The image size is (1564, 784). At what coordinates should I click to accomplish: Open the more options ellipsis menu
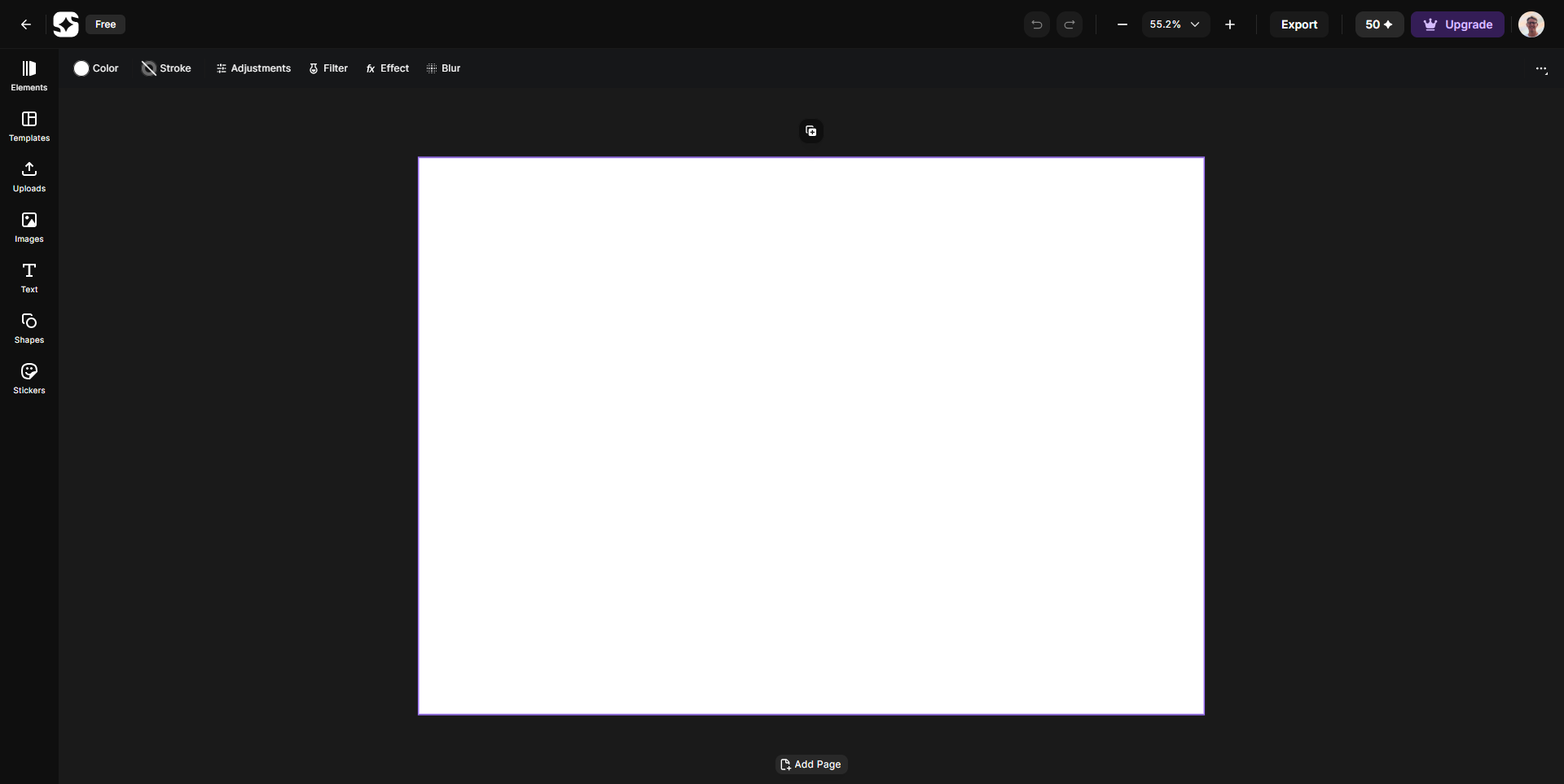(1541, 69)
